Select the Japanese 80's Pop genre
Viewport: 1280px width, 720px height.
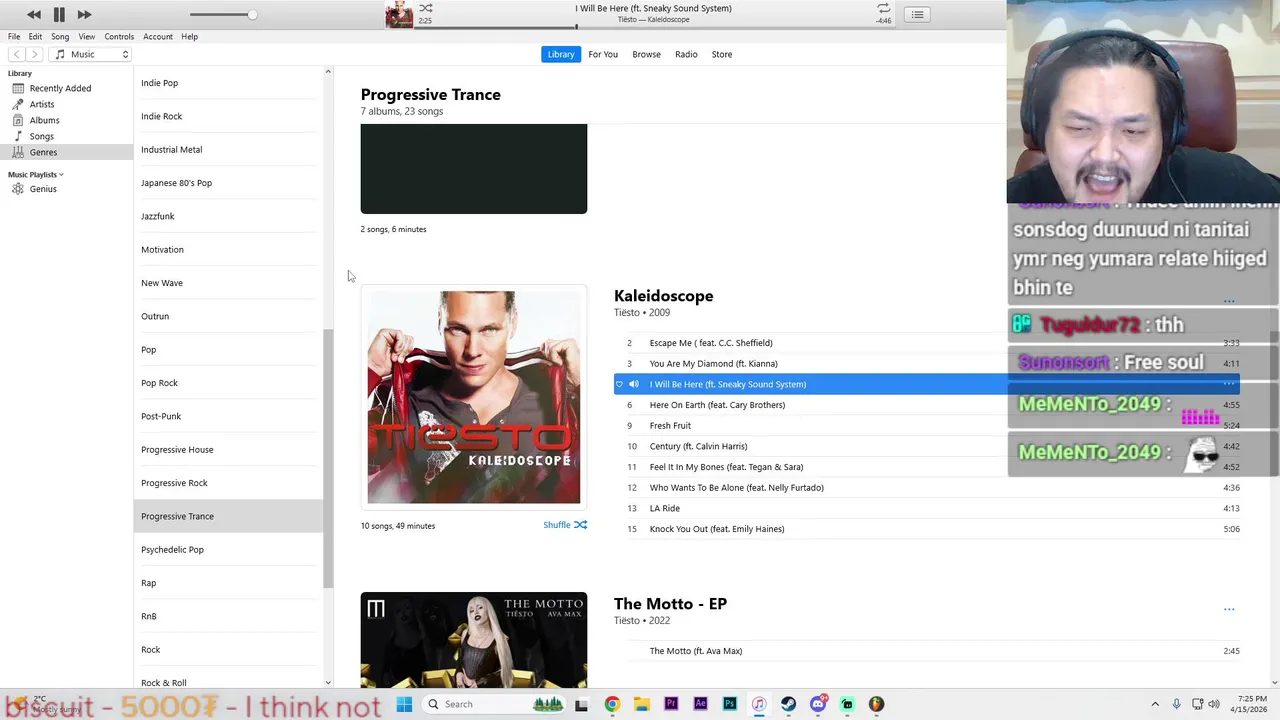176,183
